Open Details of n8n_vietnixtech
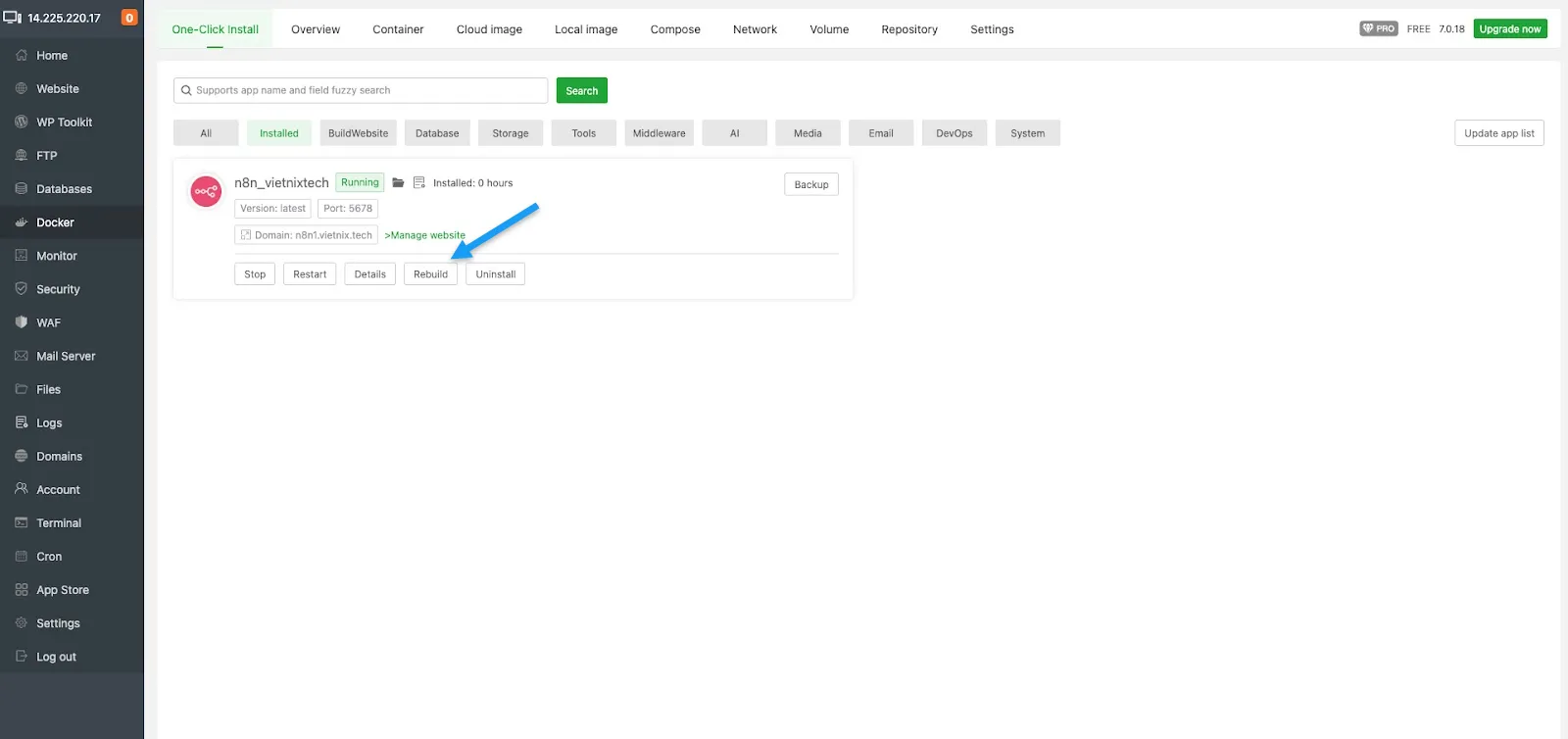Viewport: 1568px width, 739px height. tap(370, 274)
